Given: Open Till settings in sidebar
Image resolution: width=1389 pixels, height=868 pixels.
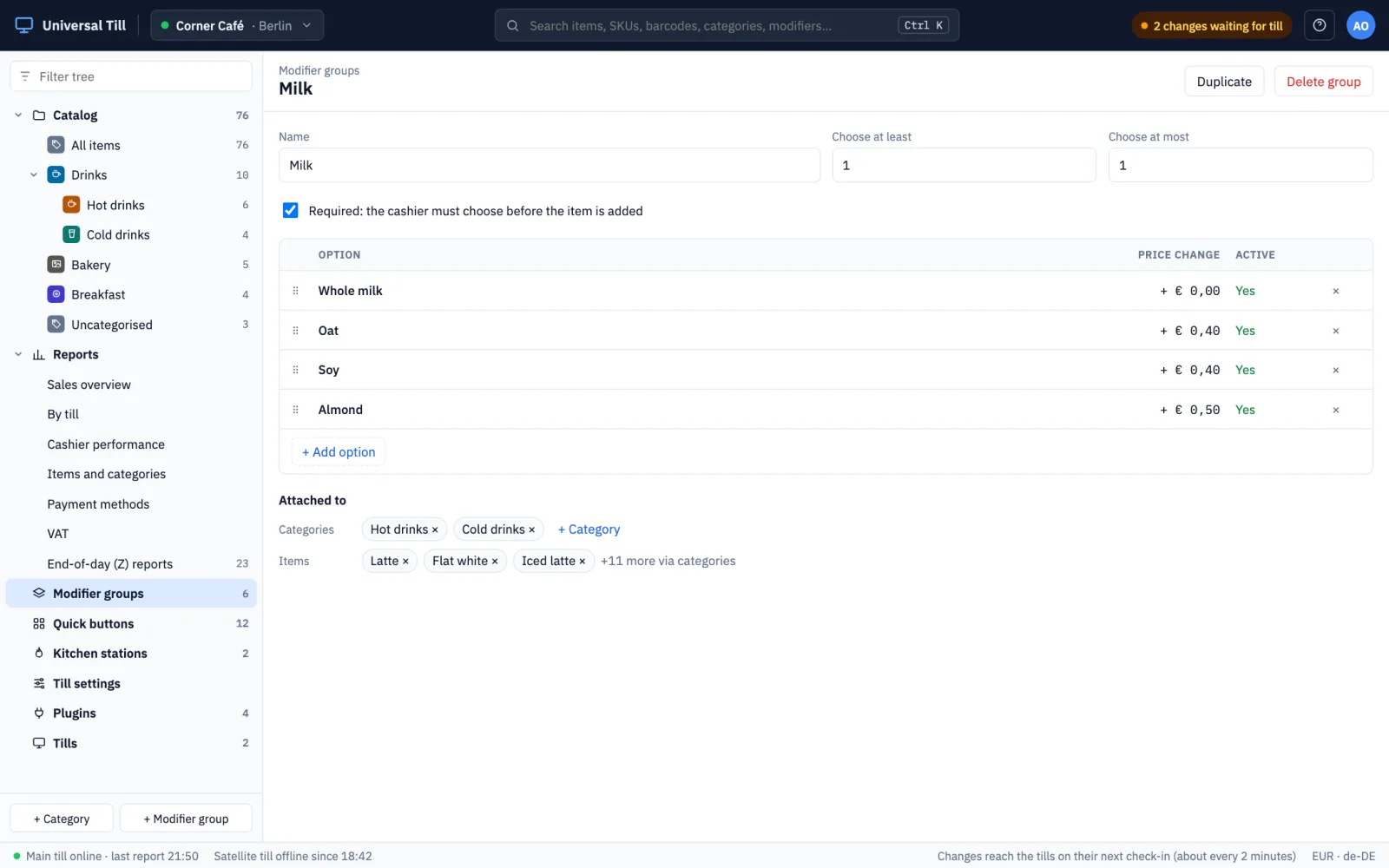Looking at the screenshot, I should 131,683.
